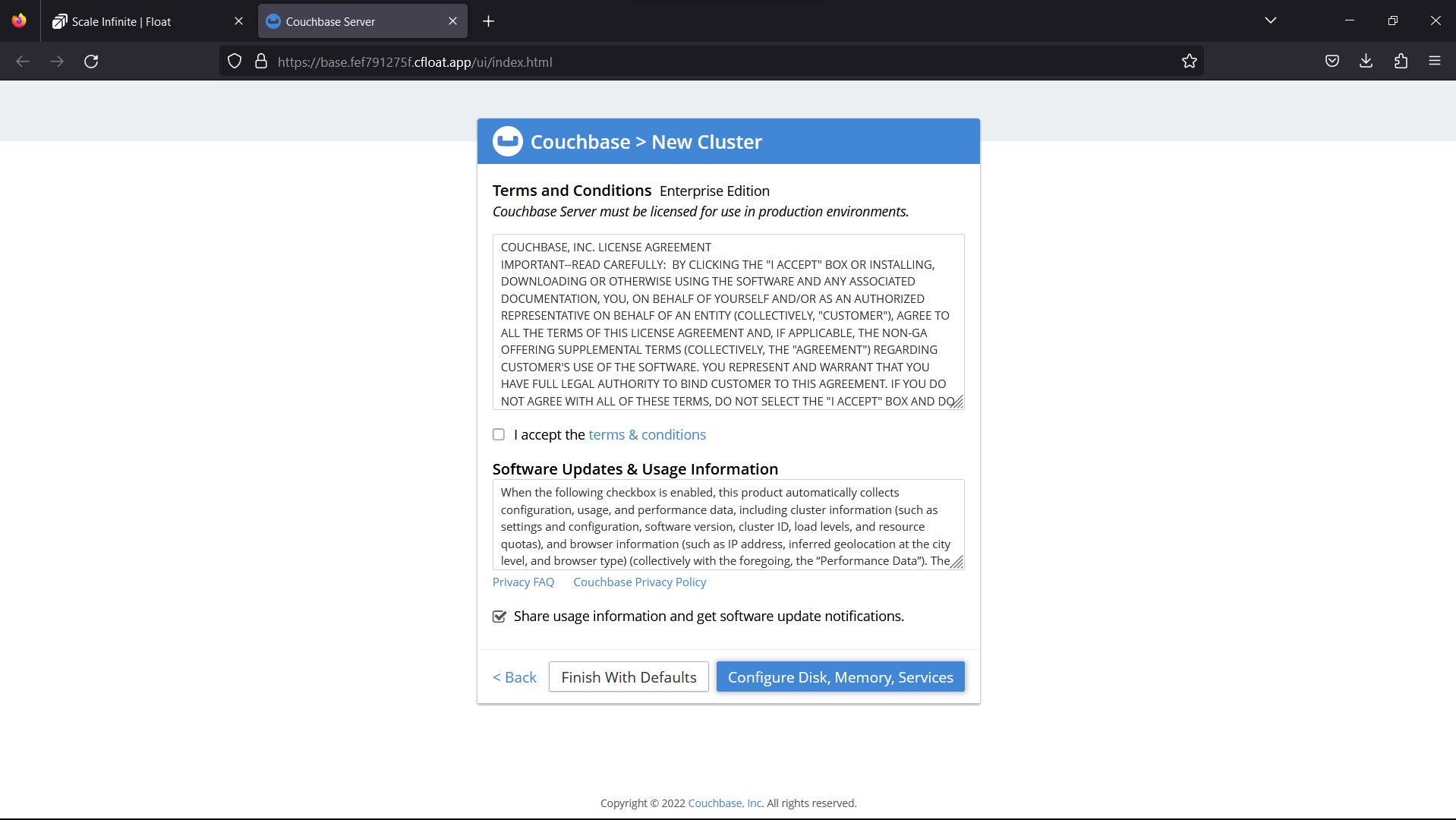Close the Couchbase Server tab
This screenshot has height=820, width=1456.
(x=453, y=21)
